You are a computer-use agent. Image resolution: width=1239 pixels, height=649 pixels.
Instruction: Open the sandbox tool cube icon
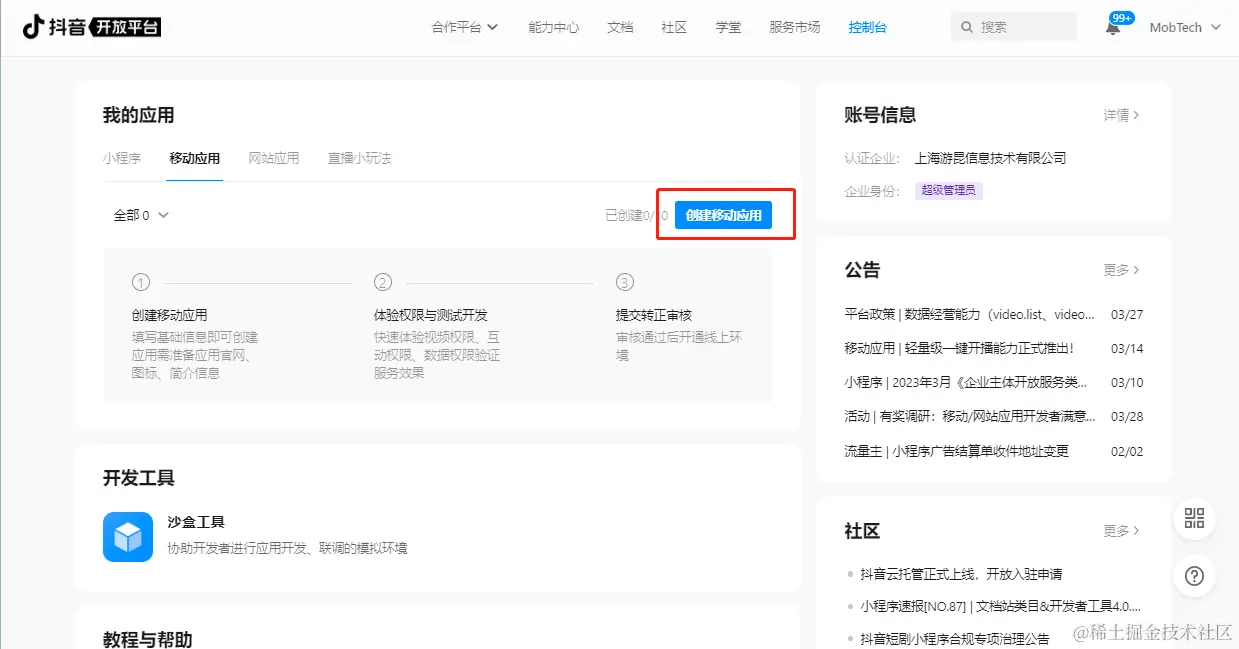tap(128, 537)
